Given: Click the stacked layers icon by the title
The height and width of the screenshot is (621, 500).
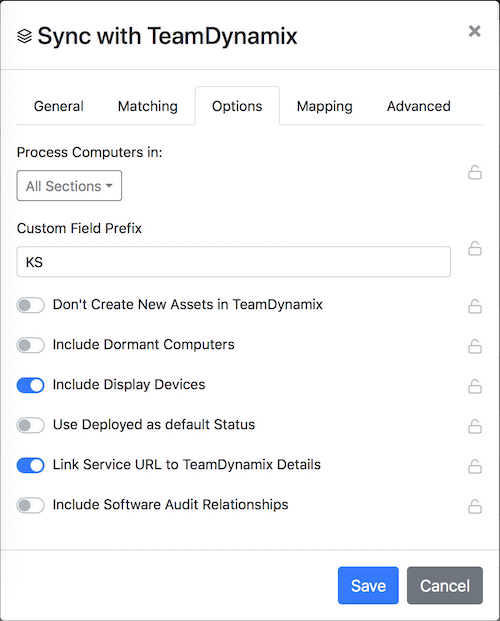Looking at the screenshot, I should (24, 36).
